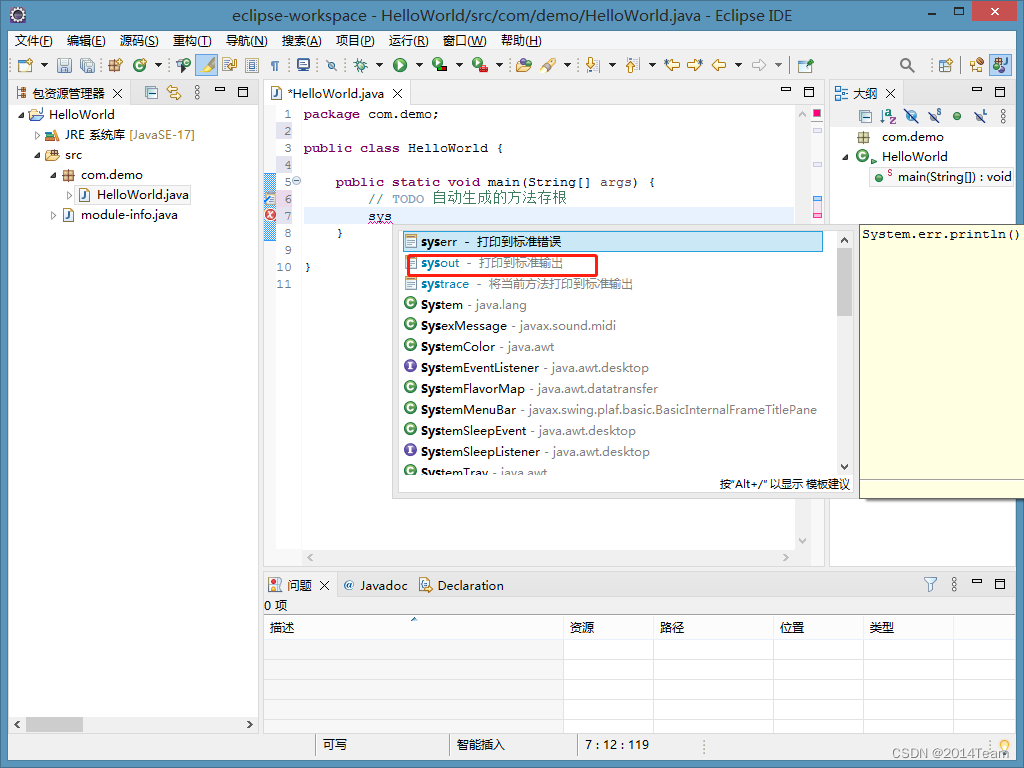Expand the JRE 系统库 tree node

point(38,135)
